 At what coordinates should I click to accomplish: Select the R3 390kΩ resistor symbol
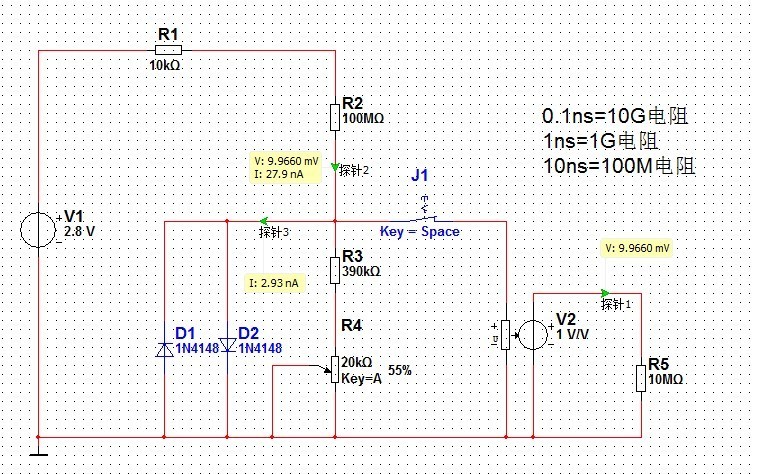pos(334,270)
